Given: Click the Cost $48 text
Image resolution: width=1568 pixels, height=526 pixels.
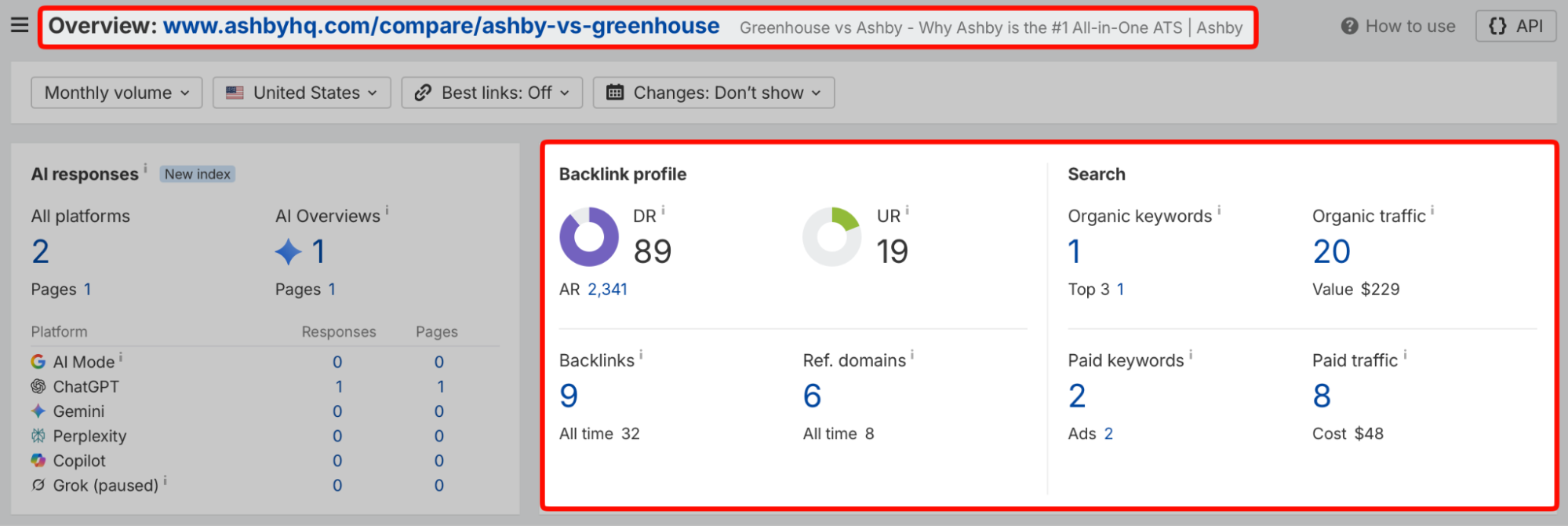Looking at the screenshot, I should point(1348,433).
